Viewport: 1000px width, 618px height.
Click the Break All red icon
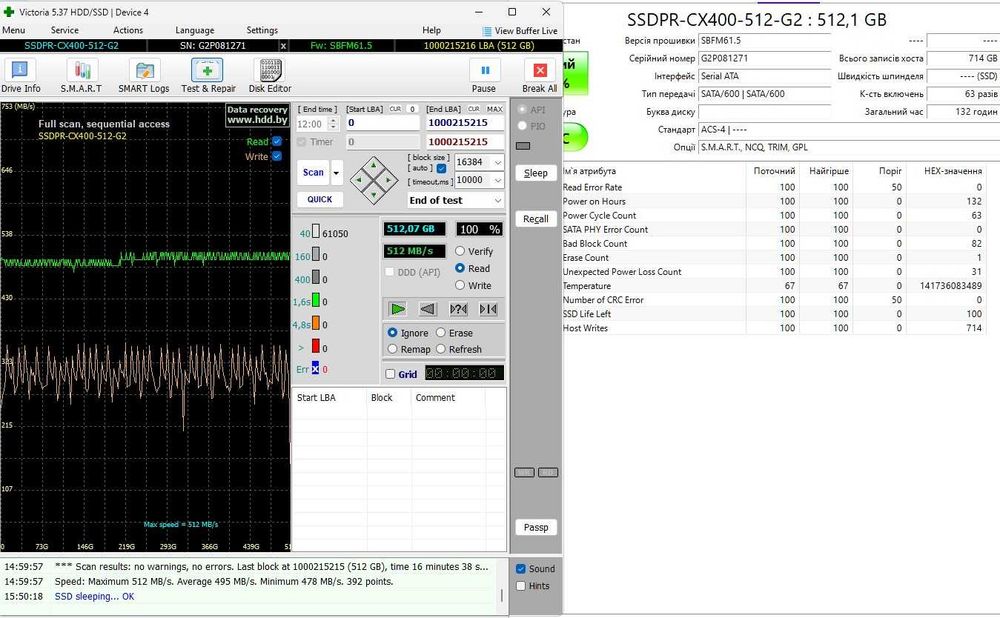[x=540, y=70]
